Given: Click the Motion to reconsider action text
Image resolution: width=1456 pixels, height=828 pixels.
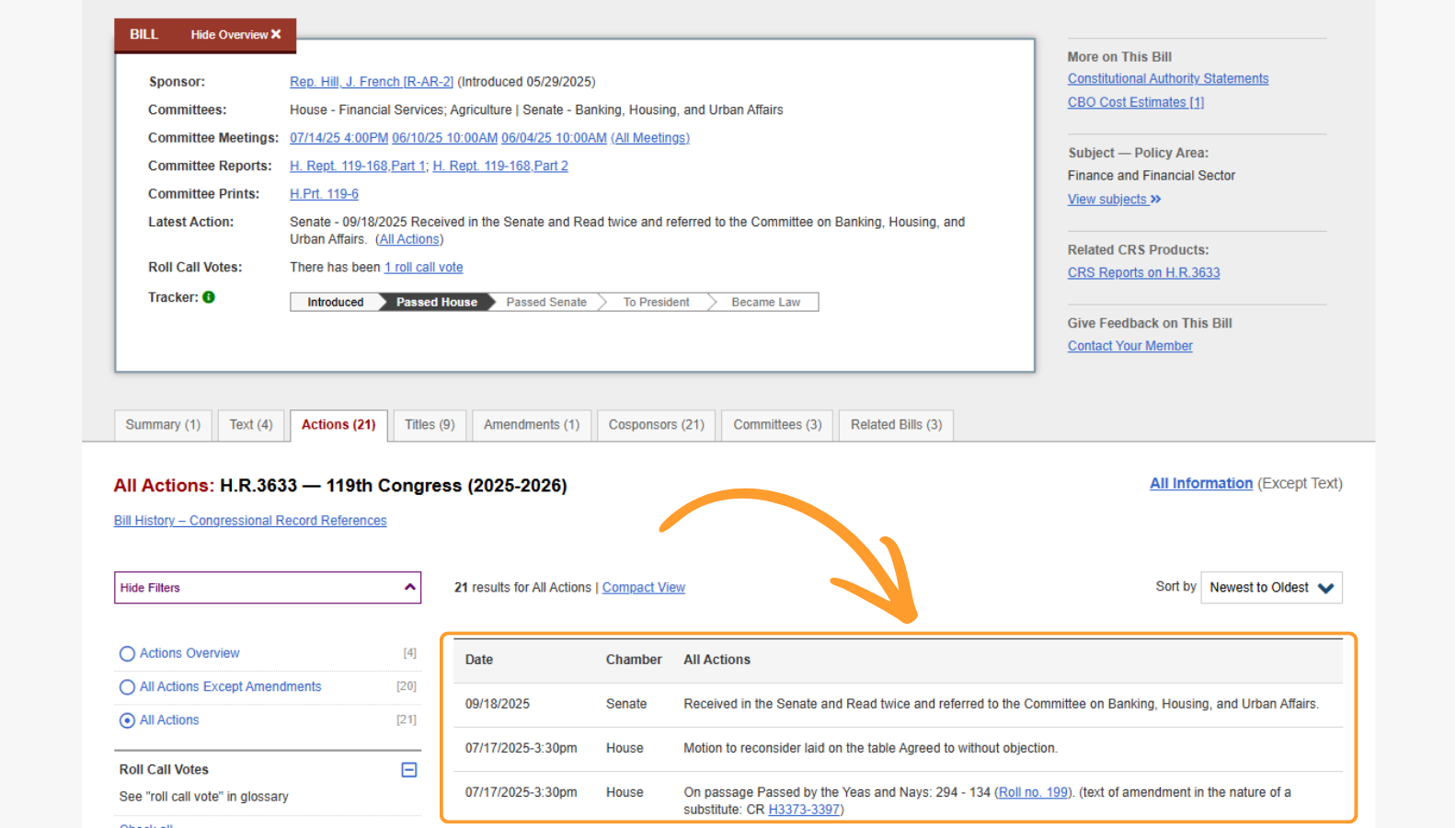Looking at the screenshot, I should pos(870,748).
